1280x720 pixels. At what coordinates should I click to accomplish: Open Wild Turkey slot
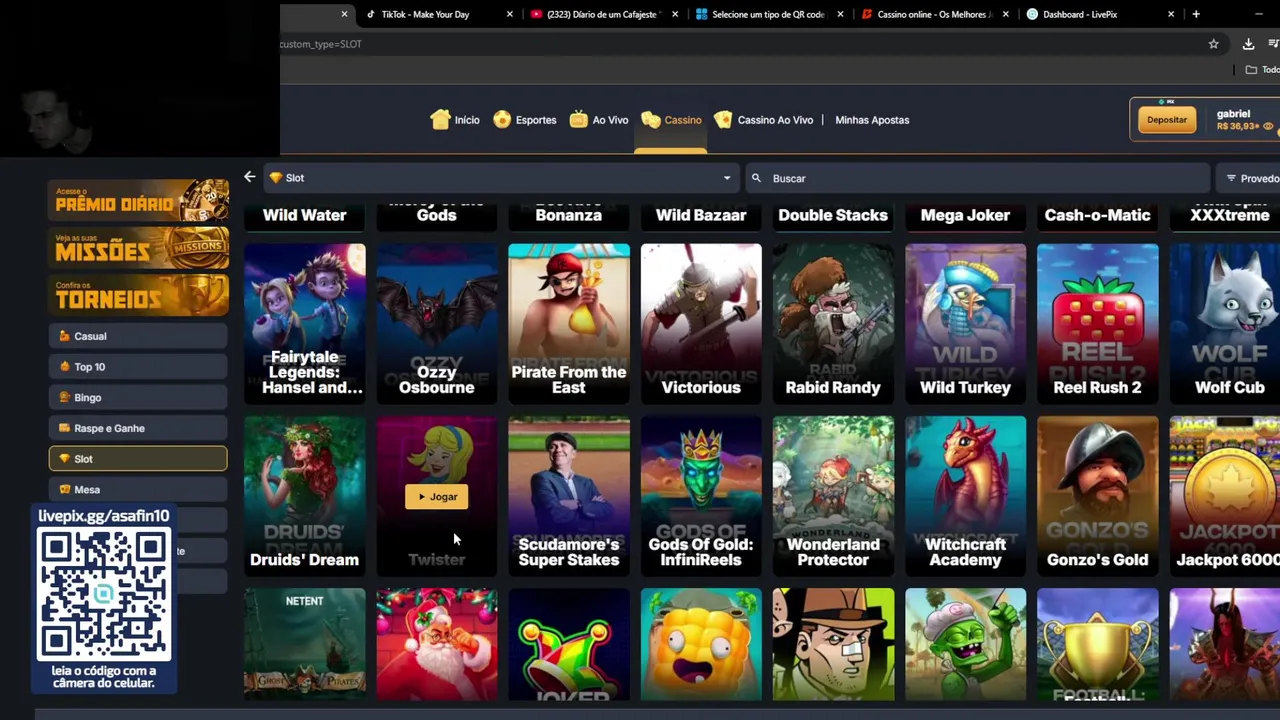[965, 322]
